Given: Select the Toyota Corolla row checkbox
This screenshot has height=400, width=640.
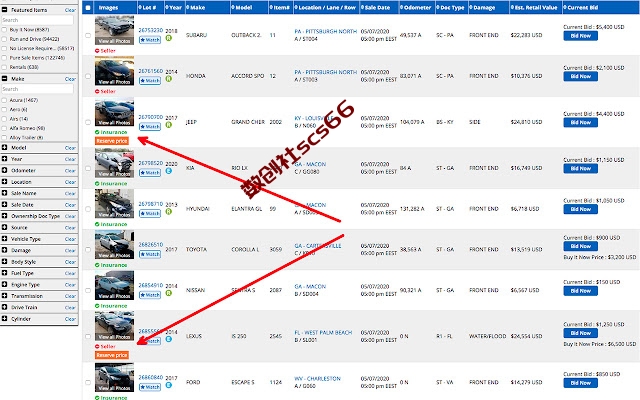Looking at the screenshot, I should coord(88,250).
